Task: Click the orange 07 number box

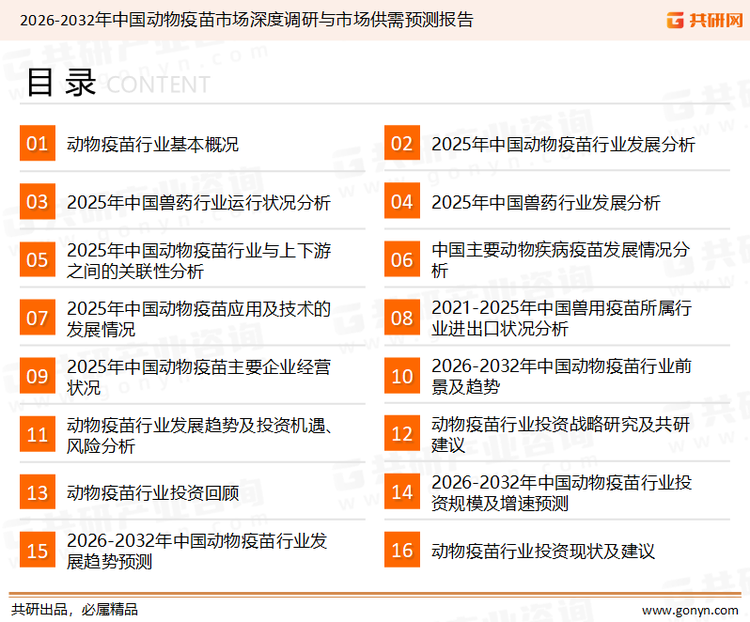Action: click(x=37, y=318)
